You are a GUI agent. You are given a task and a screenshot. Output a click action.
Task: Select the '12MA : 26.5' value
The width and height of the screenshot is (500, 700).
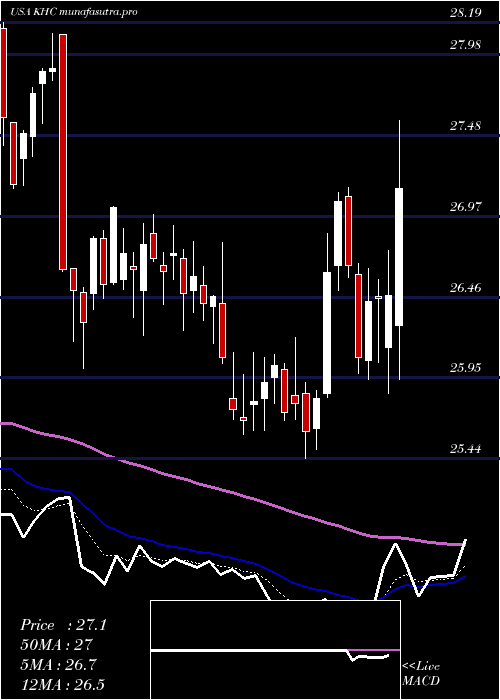click(x=63, y=684)
